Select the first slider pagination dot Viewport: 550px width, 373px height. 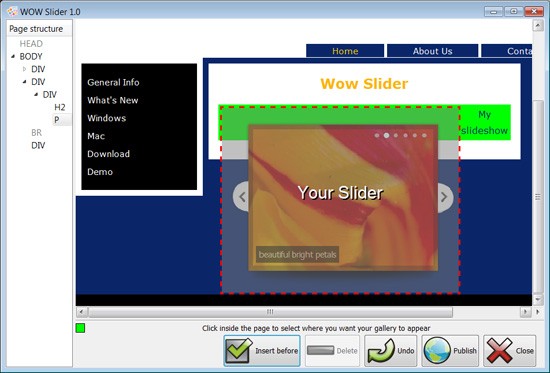pyautogui.click(x=377, y=135)
